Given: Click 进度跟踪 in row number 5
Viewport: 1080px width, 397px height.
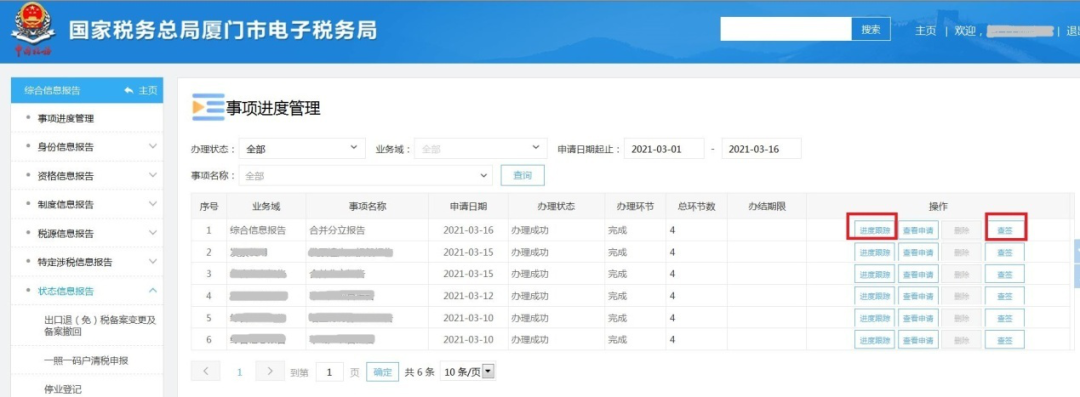Looking at the screenshot, I should pyautogui.click(x=875, y=318).
